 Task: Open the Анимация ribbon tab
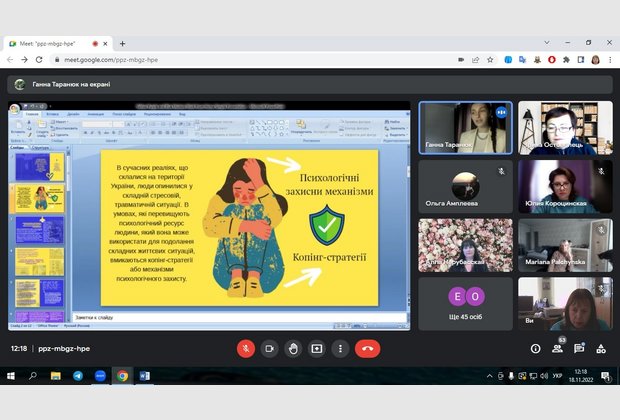[x=96, y=114]
